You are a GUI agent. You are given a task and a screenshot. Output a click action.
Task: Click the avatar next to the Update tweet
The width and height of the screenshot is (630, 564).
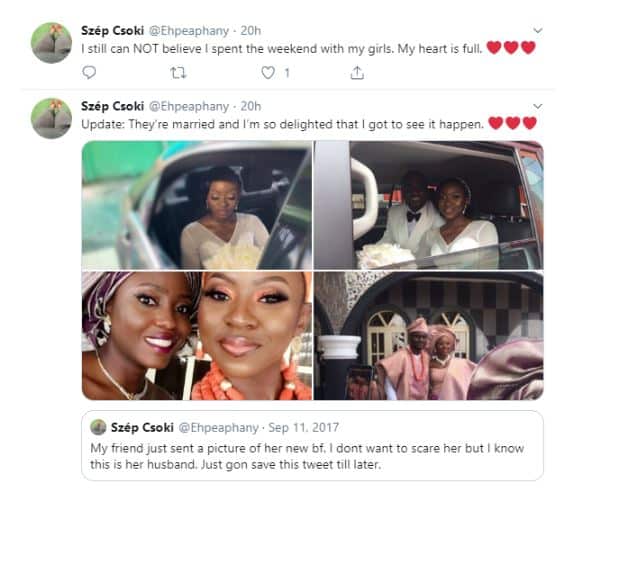click(x=51, y=118)
